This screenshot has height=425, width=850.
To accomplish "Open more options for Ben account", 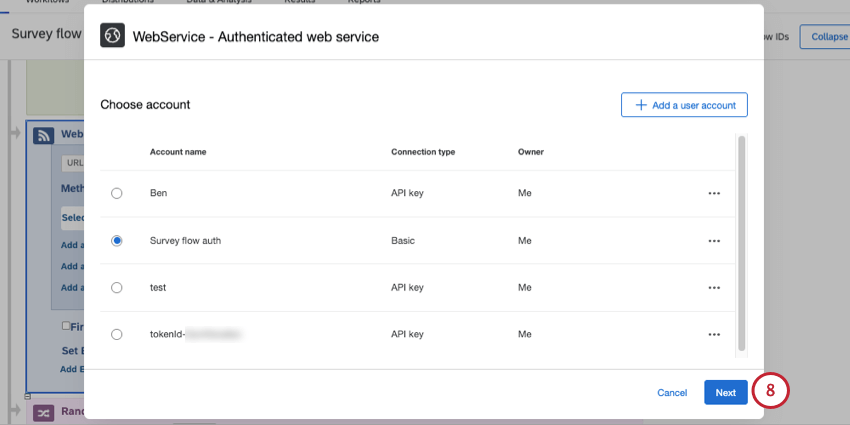I will coord(714,193).
